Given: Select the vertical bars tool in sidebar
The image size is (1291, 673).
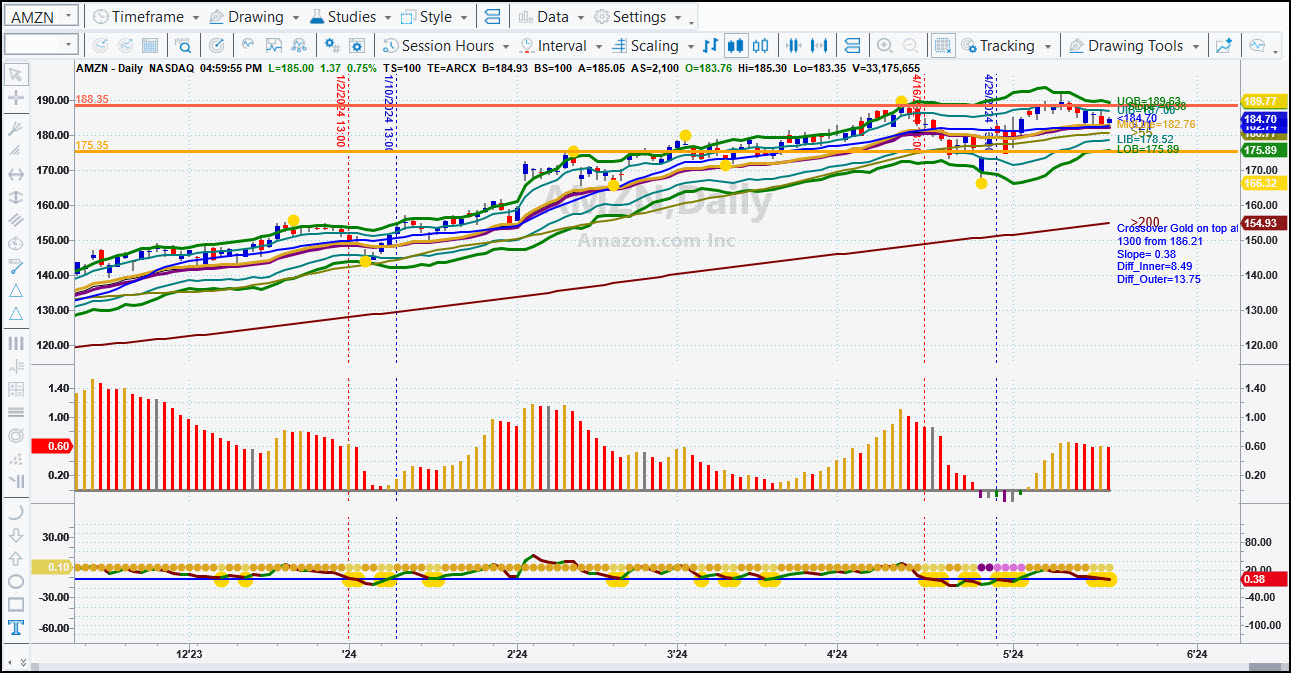Looking at the screenshot, I should 16,343.
